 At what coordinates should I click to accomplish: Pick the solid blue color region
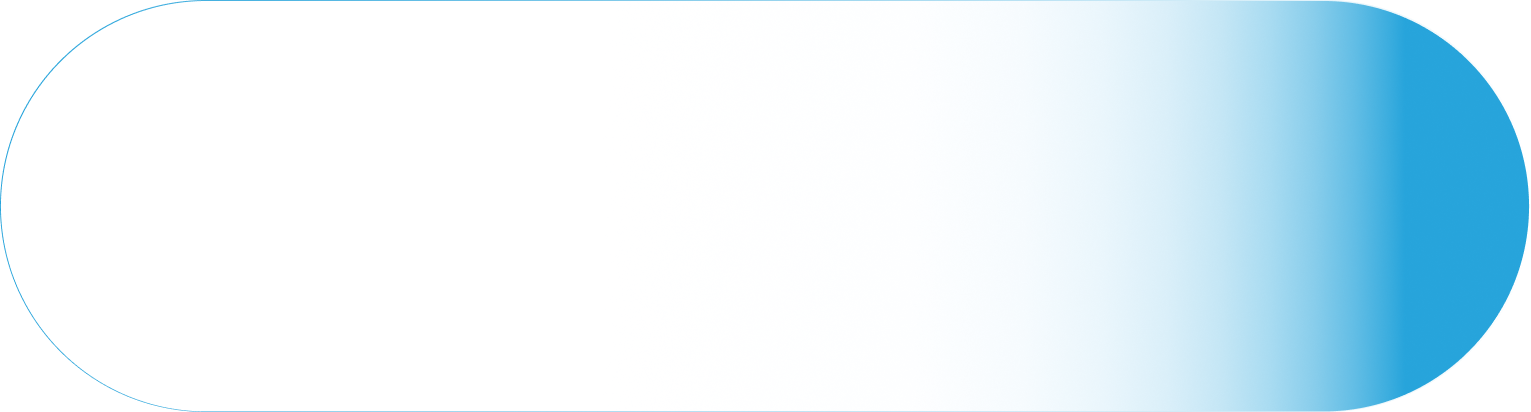(1460, 206)
